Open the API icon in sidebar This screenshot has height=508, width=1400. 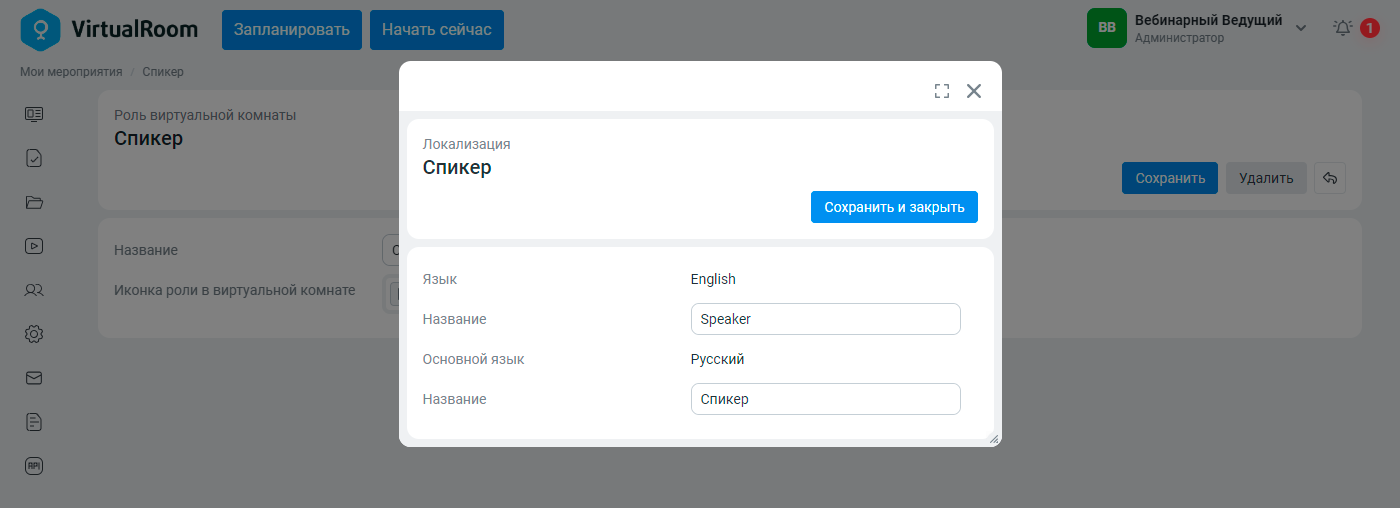tap(34, 466)
